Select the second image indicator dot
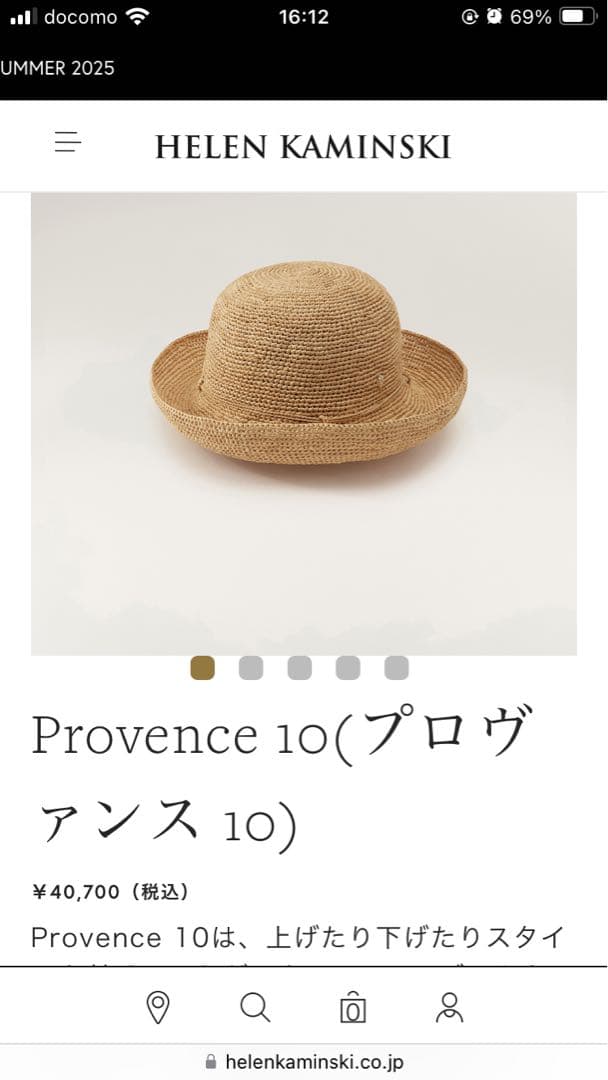The width and height of the screenshot is (608, 1080). click(x=251, y=668)
